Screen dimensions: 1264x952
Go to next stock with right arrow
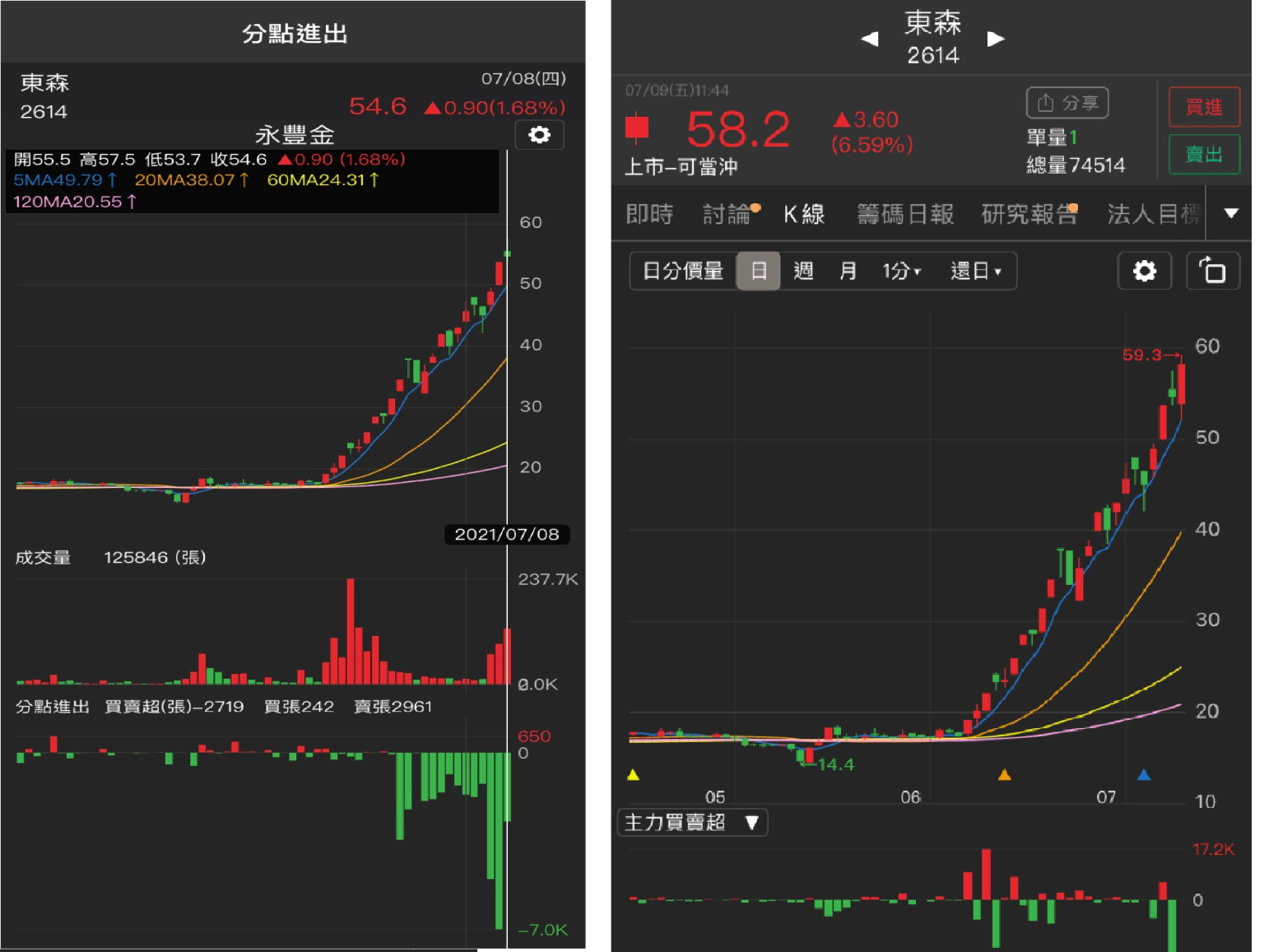pyautogui.click(x=996, y=39)
